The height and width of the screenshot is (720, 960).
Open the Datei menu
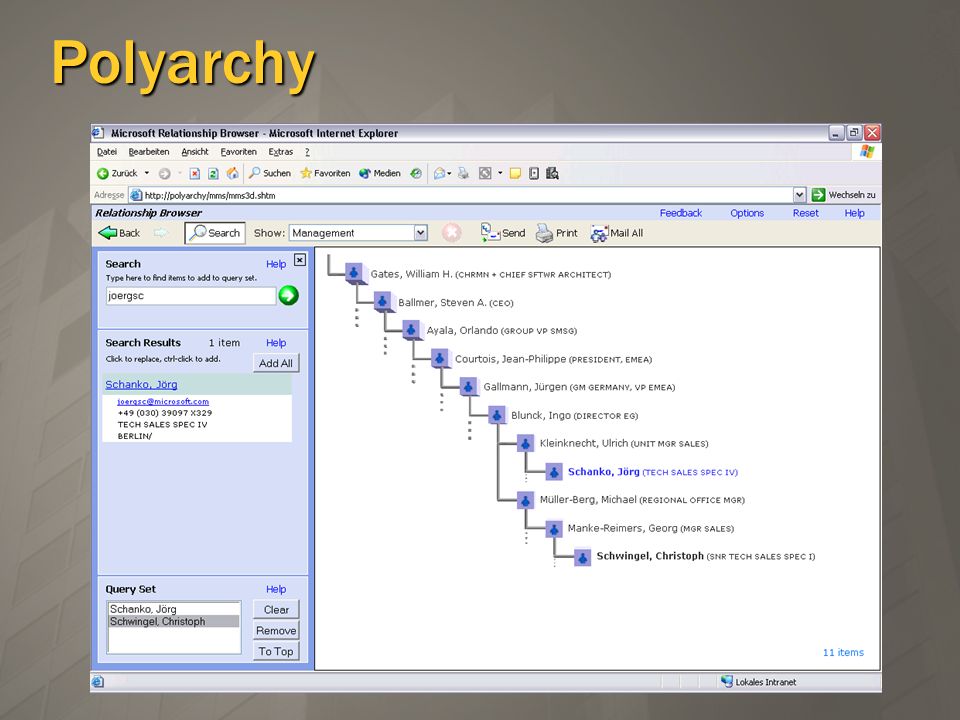(x=107, y=152)
